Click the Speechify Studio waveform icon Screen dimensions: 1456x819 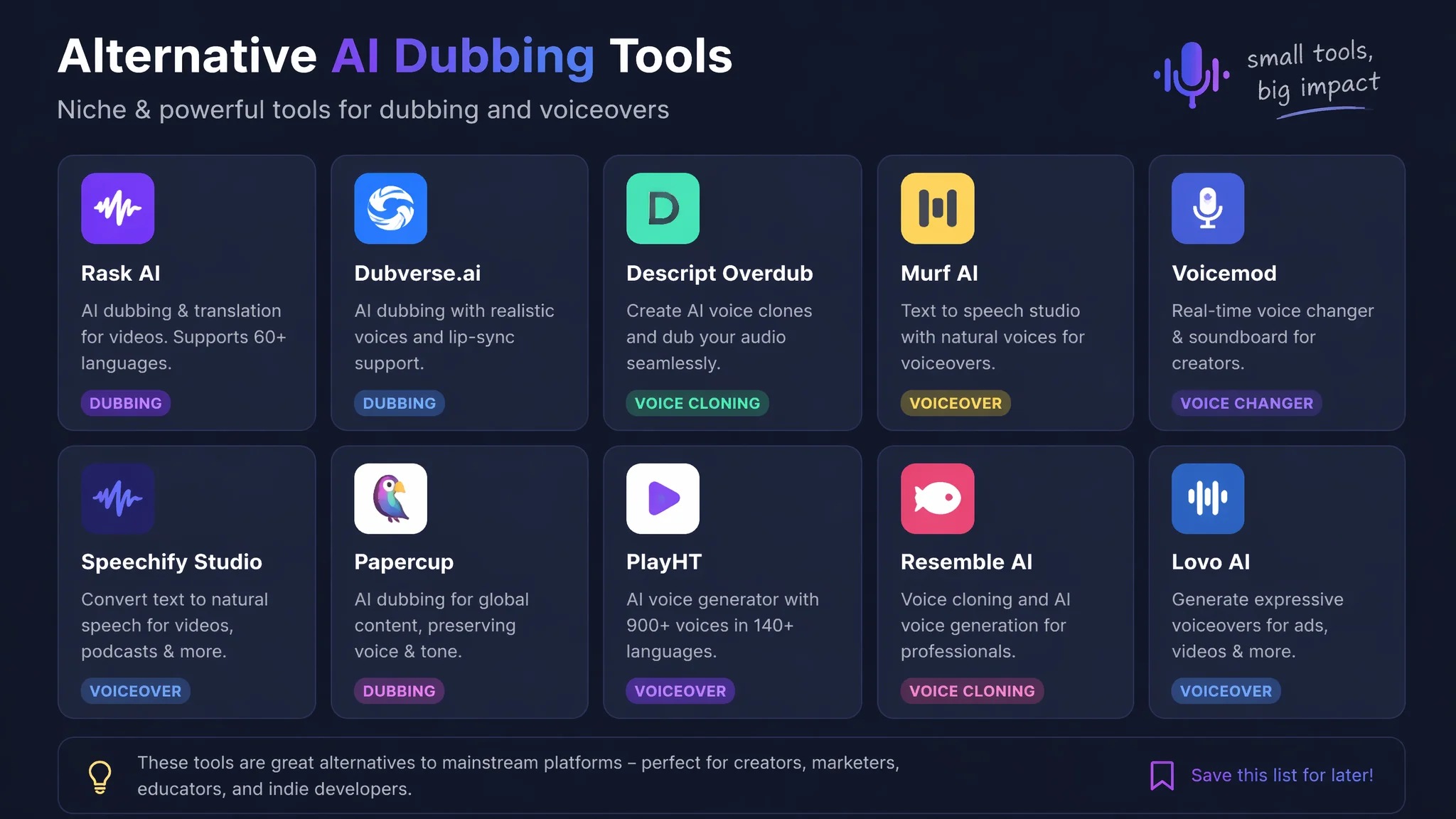tap(117, 498)
